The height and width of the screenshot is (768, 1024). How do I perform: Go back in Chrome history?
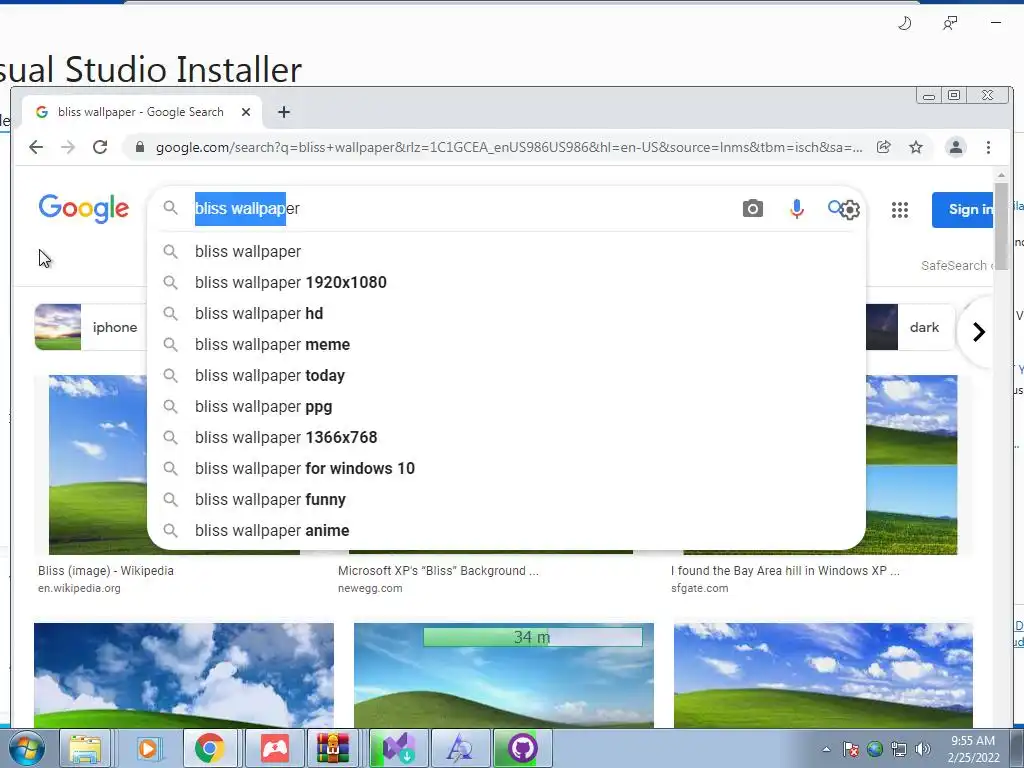click(36, 148)
